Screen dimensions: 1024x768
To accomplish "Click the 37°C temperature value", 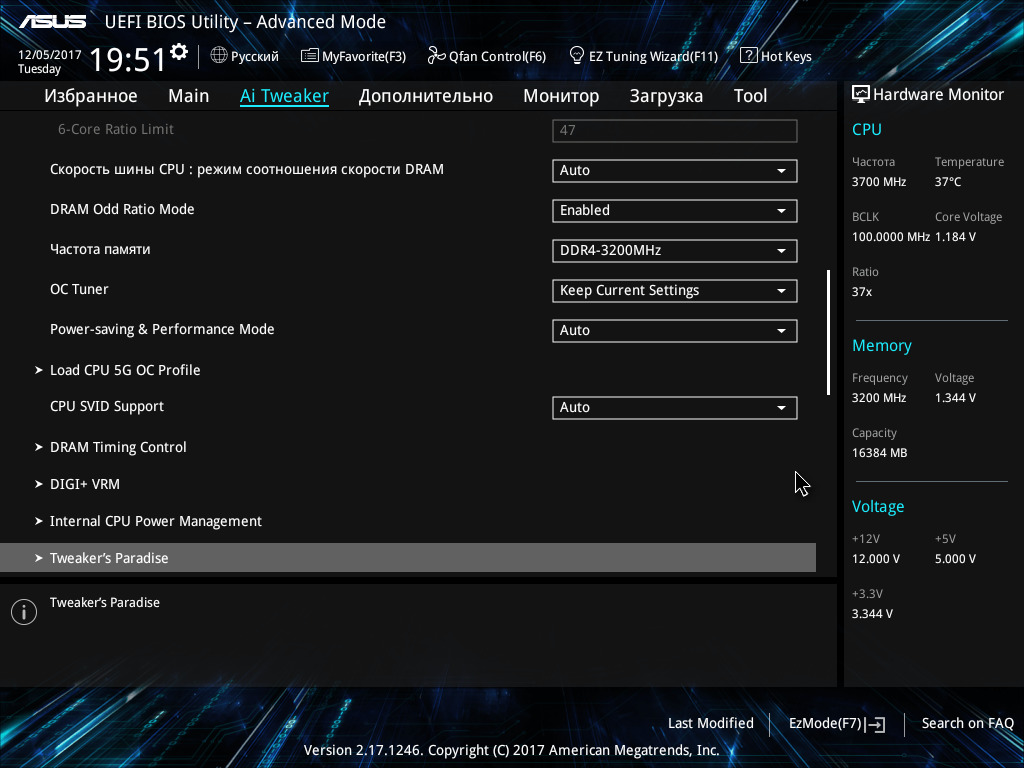I will coord(948,182).
